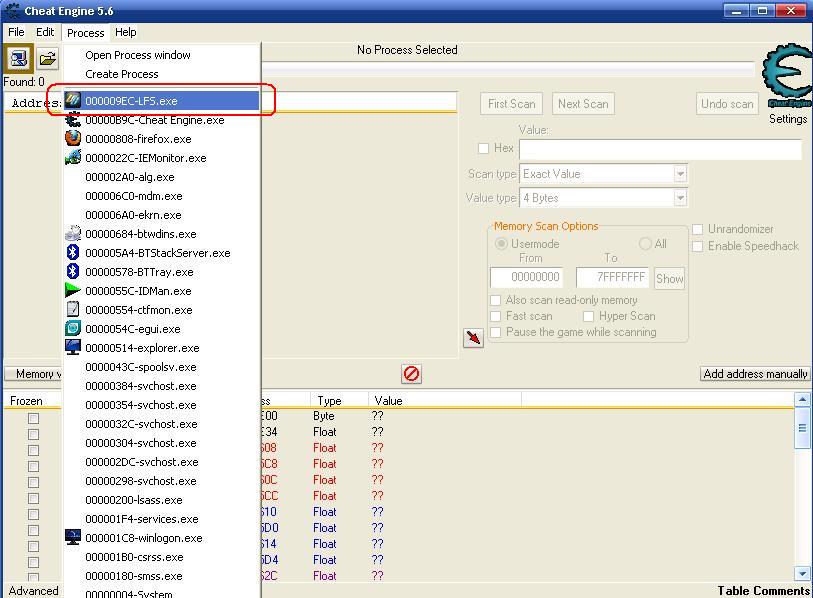Click the Value column header

click(444, 400)
